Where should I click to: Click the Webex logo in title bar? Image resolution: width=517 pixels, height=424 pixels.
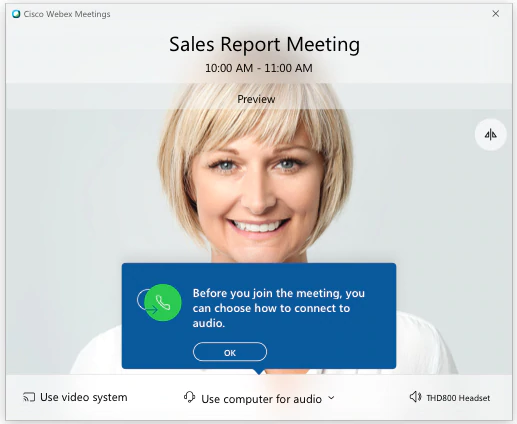click(16, 14)
